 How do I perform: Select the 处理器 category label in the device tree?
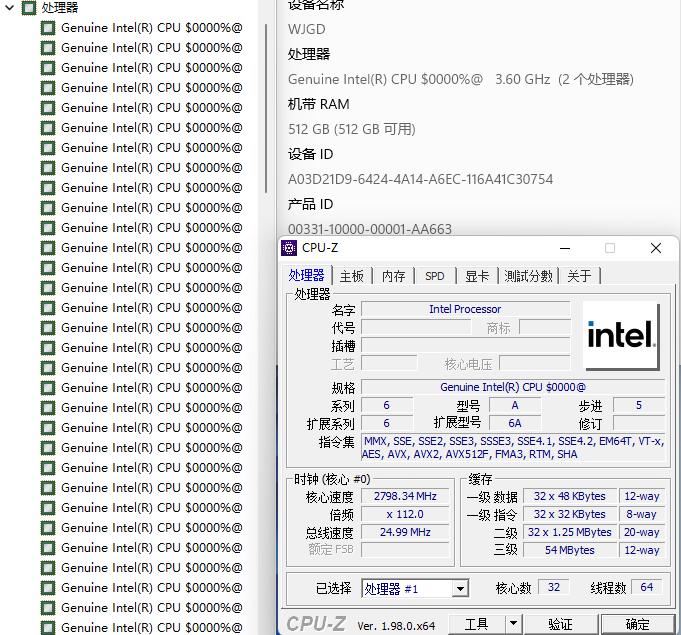click(60, 7)
